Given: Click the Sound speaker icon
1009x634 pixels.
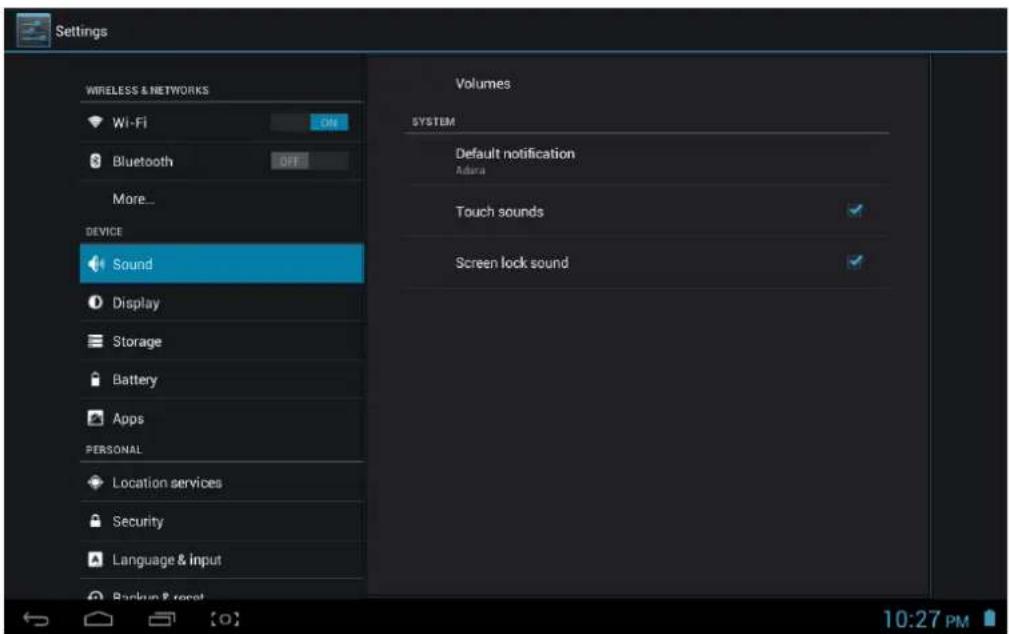Looking at the screenshot, I should pyautogui.click(x=96, y=264).
